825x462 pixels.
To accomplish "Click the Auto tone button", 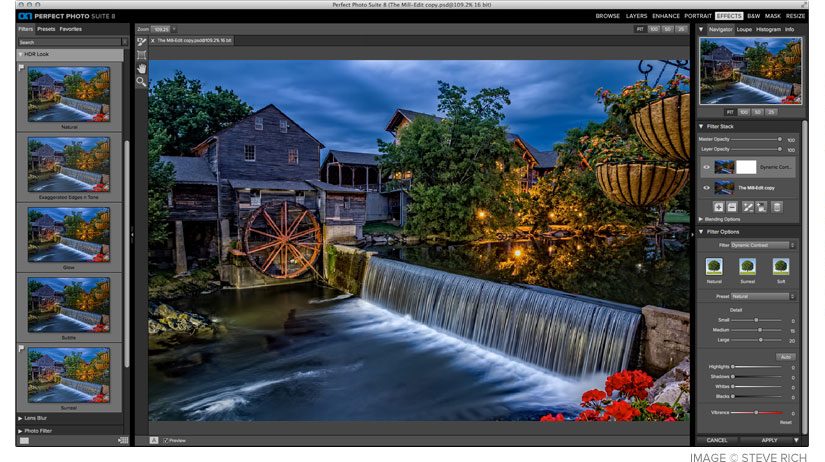I will [x=786, y=357].
